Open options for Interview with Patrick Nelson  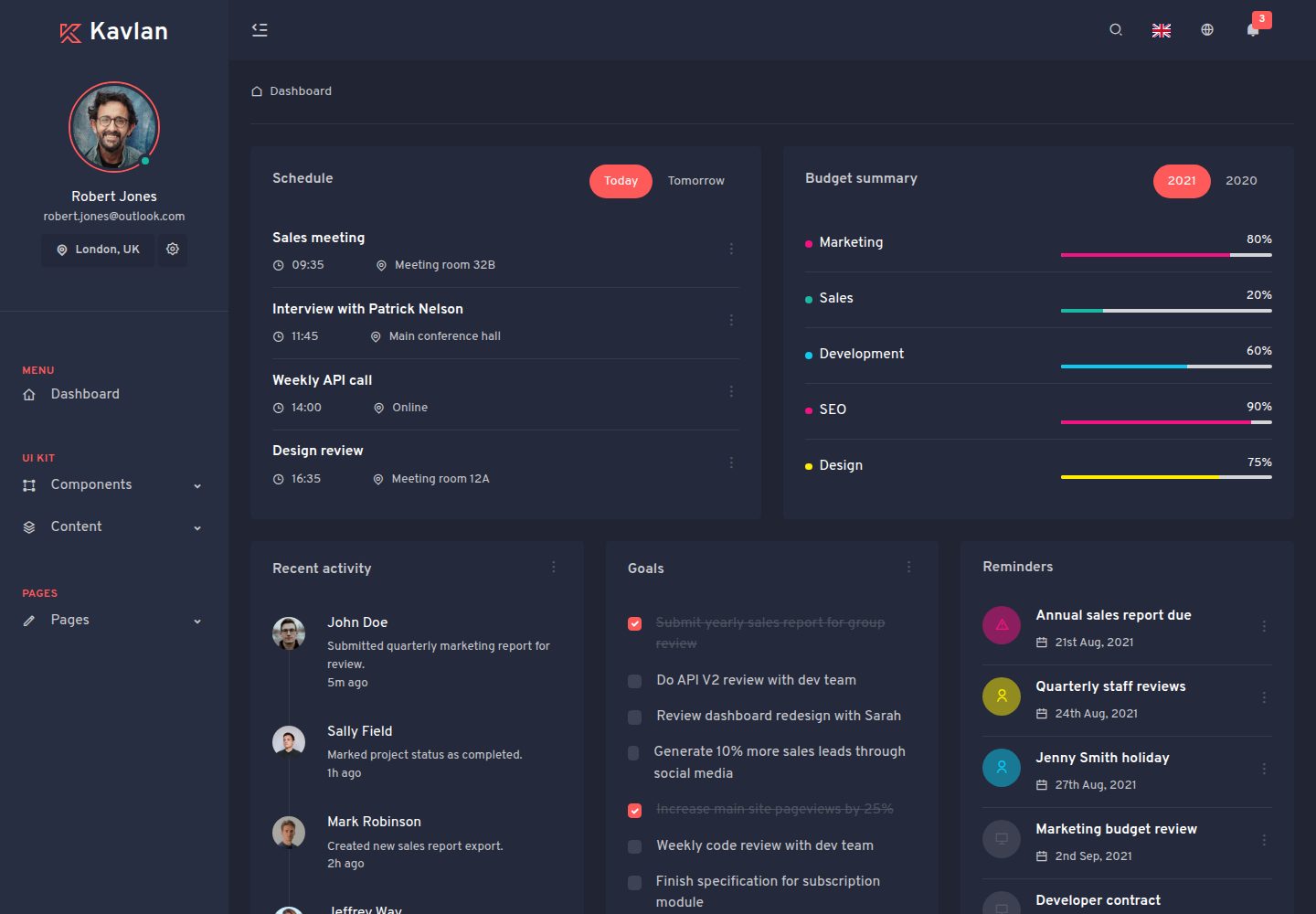[731, 320]
